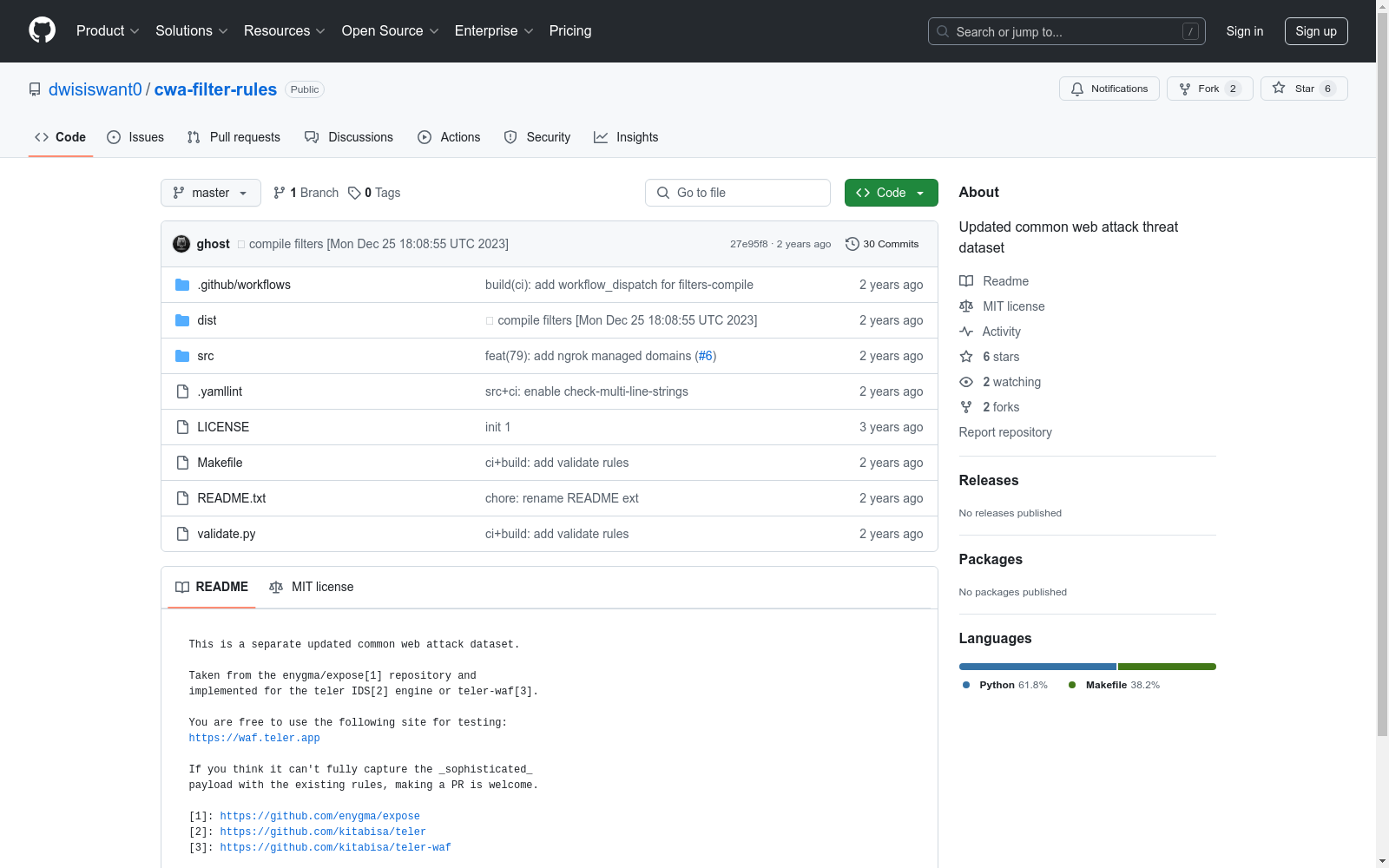Open the dwisiswant0 owner profile link
1389x868 pixels.
tap(95, 89)
